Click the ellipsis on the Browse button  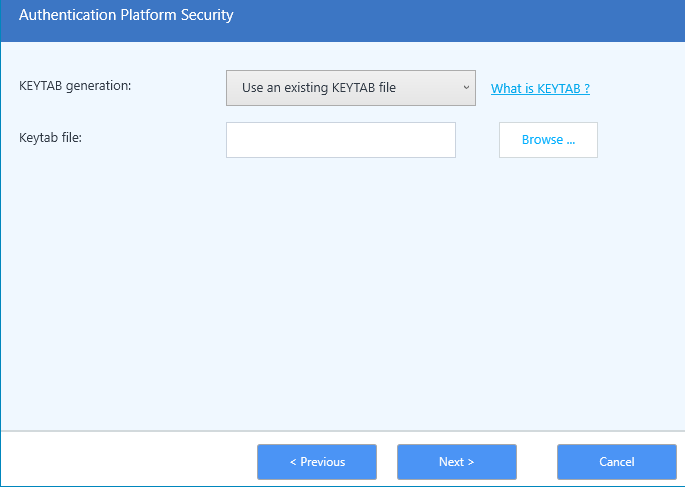click(x=570, y=141)
